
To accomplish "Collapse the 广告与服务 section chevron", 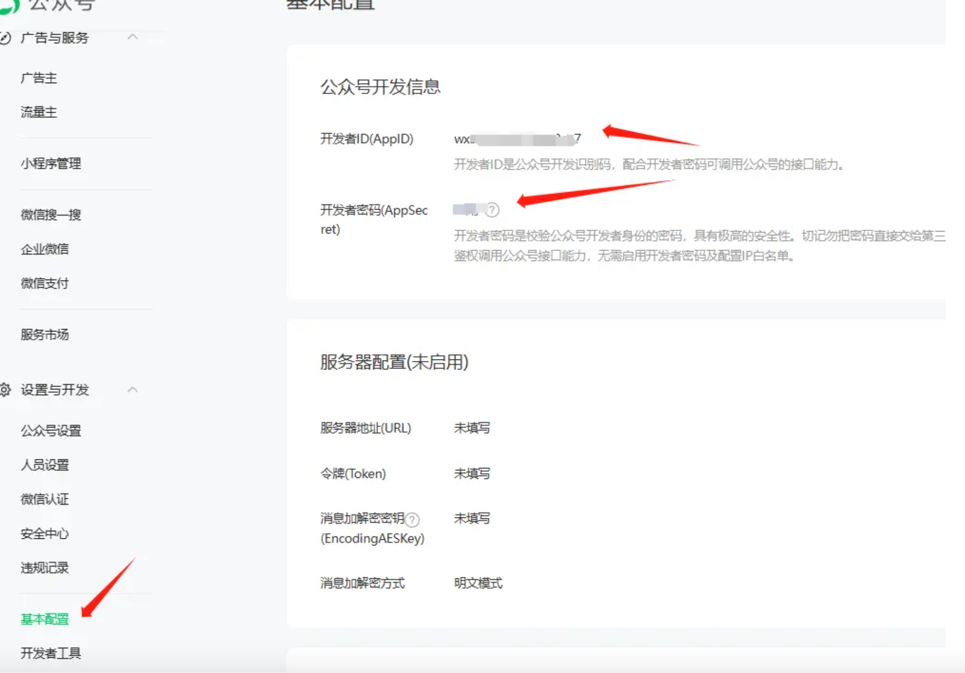I will (132, 38).
